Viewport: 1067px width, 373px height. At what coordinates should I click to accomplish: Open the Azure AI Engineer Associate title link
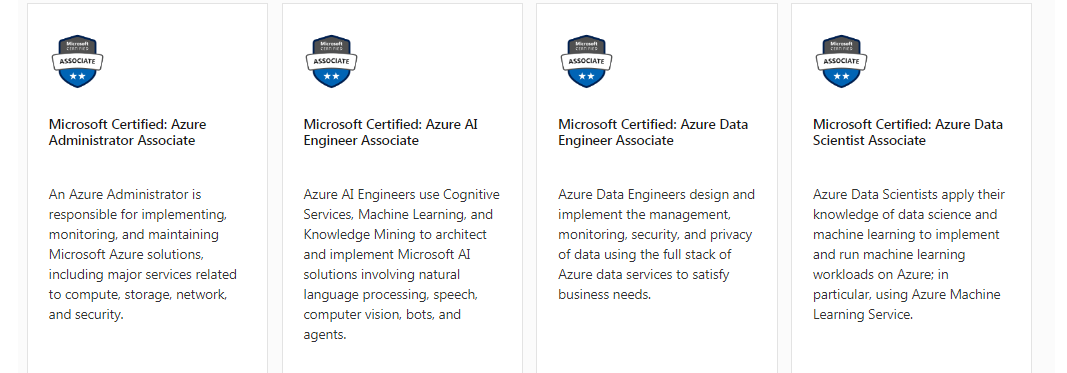pyautogui.click(x=391, y=132)
